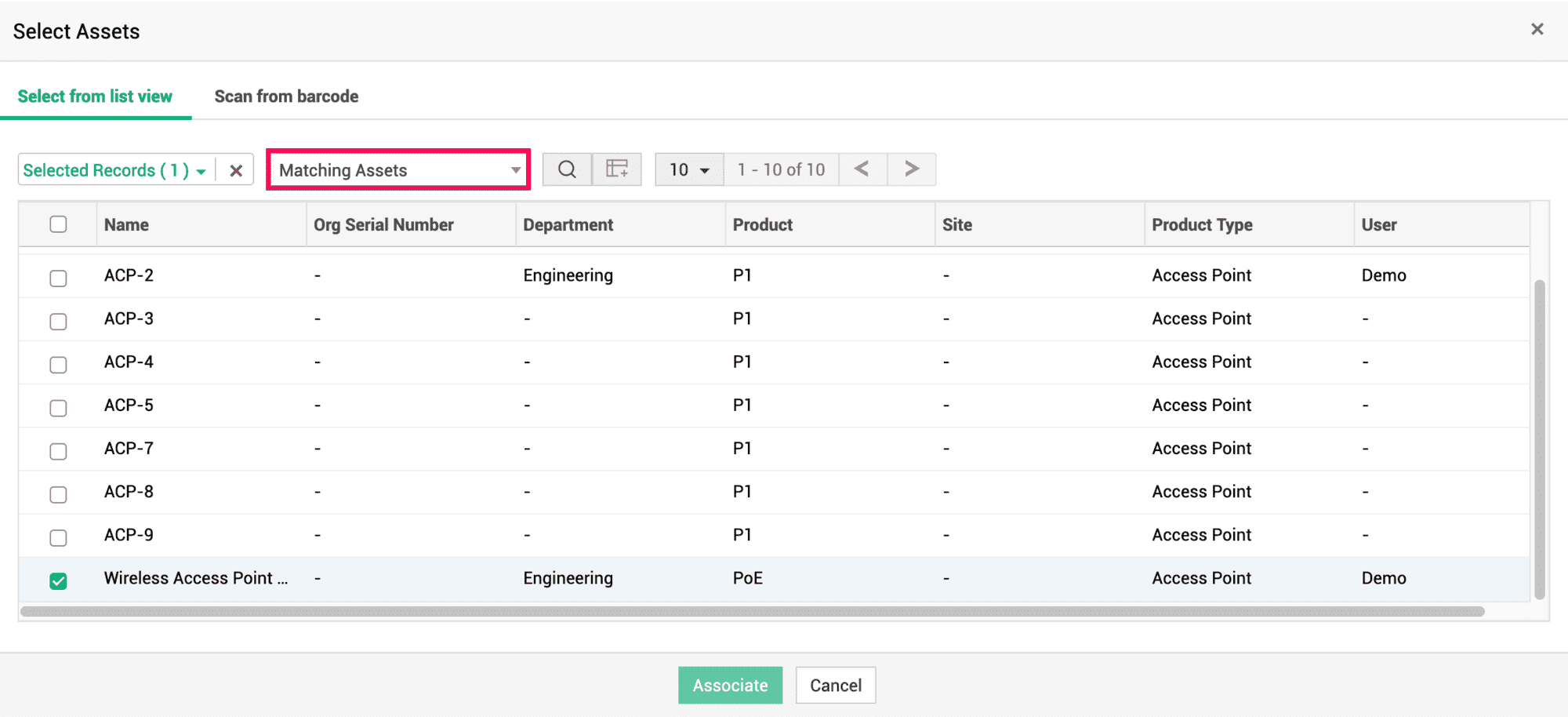Open the Matching Assets dropdown
Viewport: 1568px width, 717px height.
[x=398, y=170]
